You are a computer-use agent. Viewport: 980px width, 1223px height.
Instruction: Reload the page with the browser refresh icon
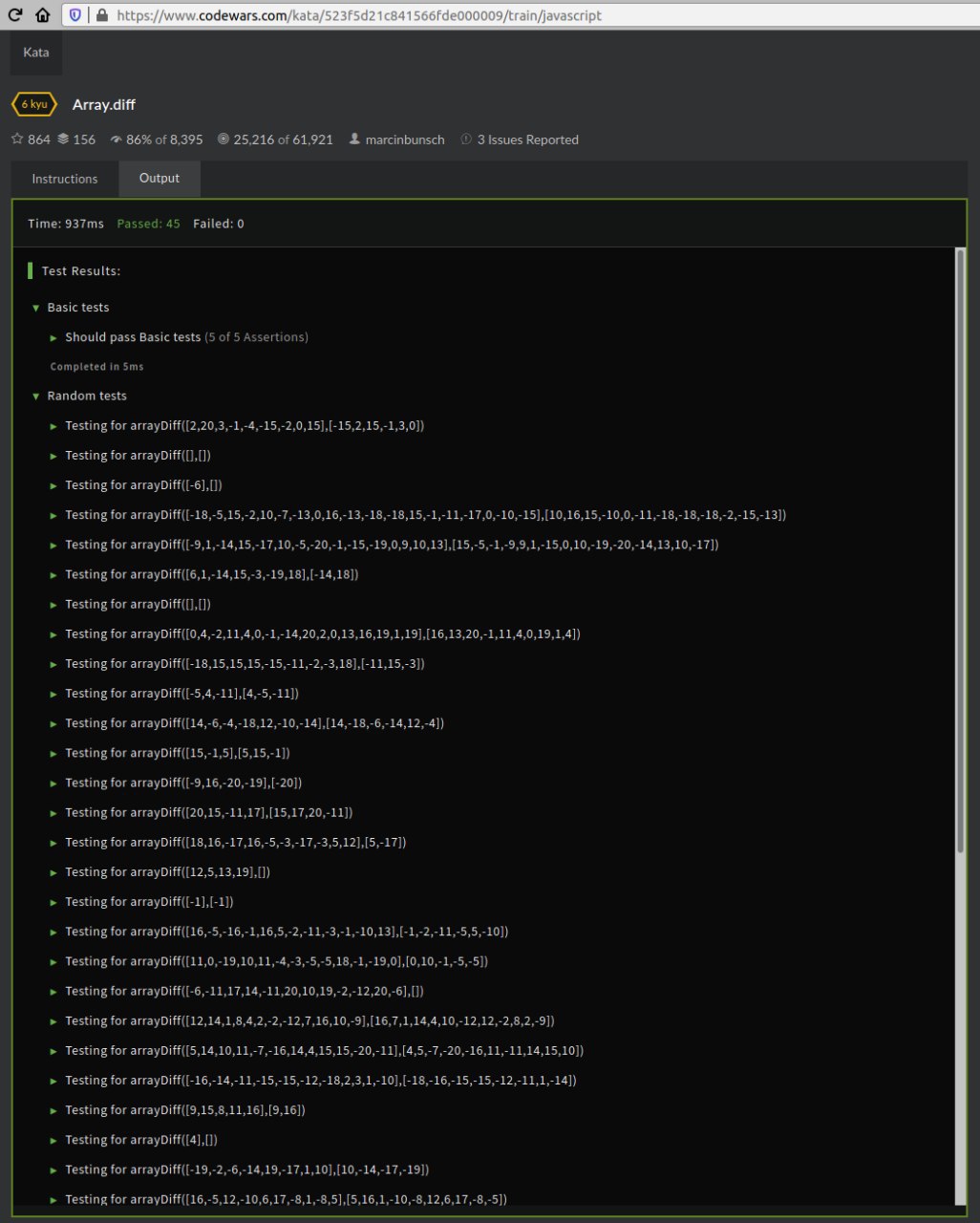click(x=15, y=15)
